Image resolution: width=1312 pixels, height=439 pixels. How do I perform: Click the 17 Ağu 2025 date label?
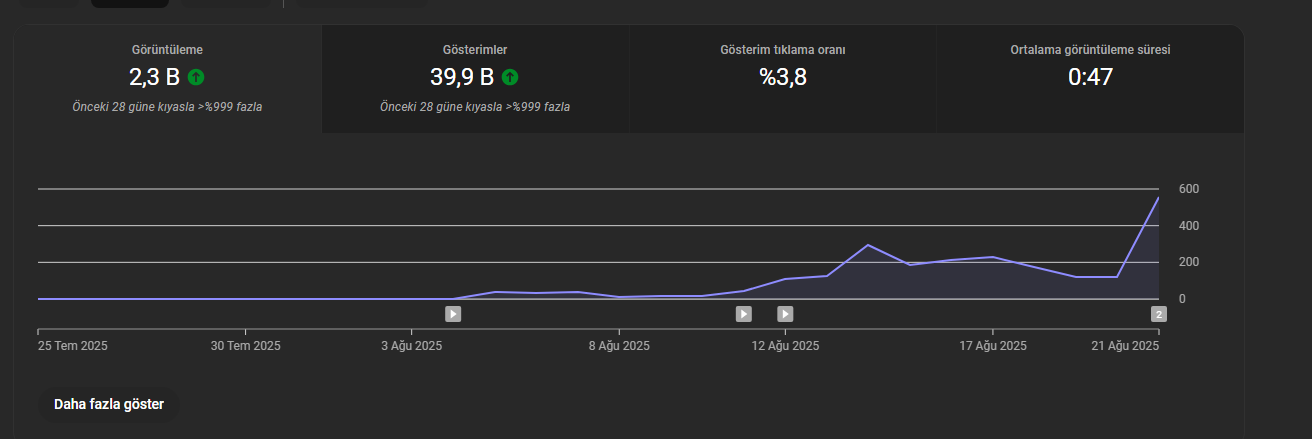(993, 346)
